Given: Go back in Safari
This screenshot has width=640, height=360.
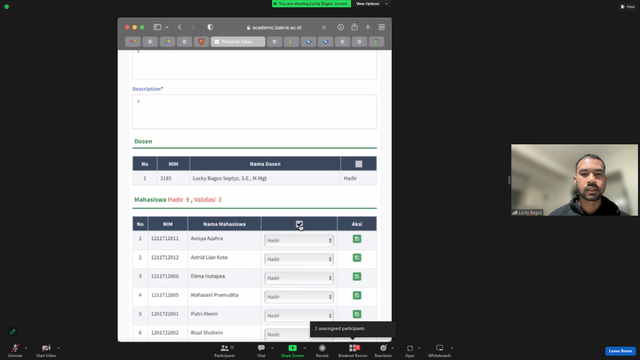Looking at the screenshot, I should click(180, 27).
